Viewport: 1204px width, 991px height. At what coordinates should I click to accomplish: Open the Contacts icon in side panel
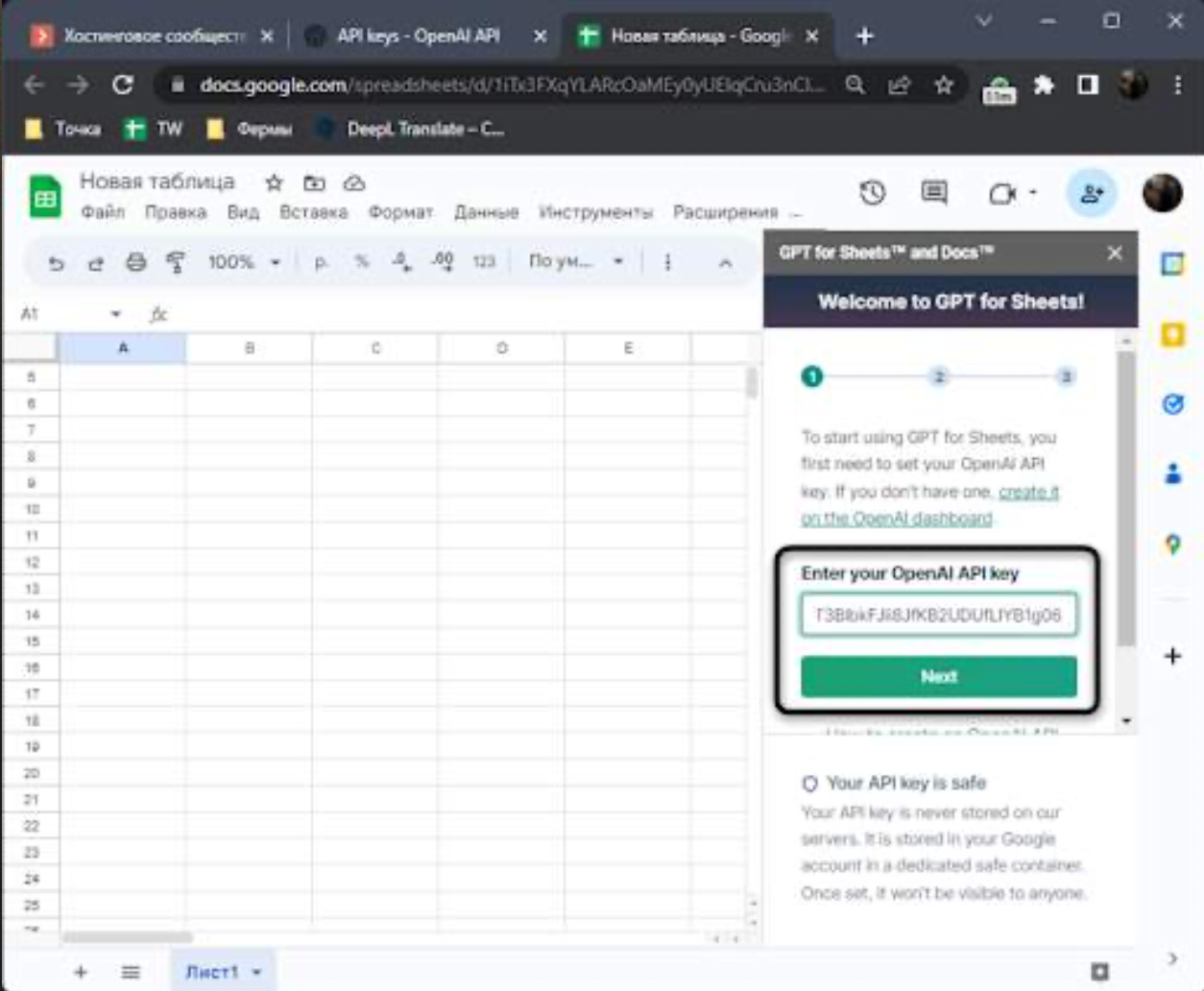click(1172, 473)
